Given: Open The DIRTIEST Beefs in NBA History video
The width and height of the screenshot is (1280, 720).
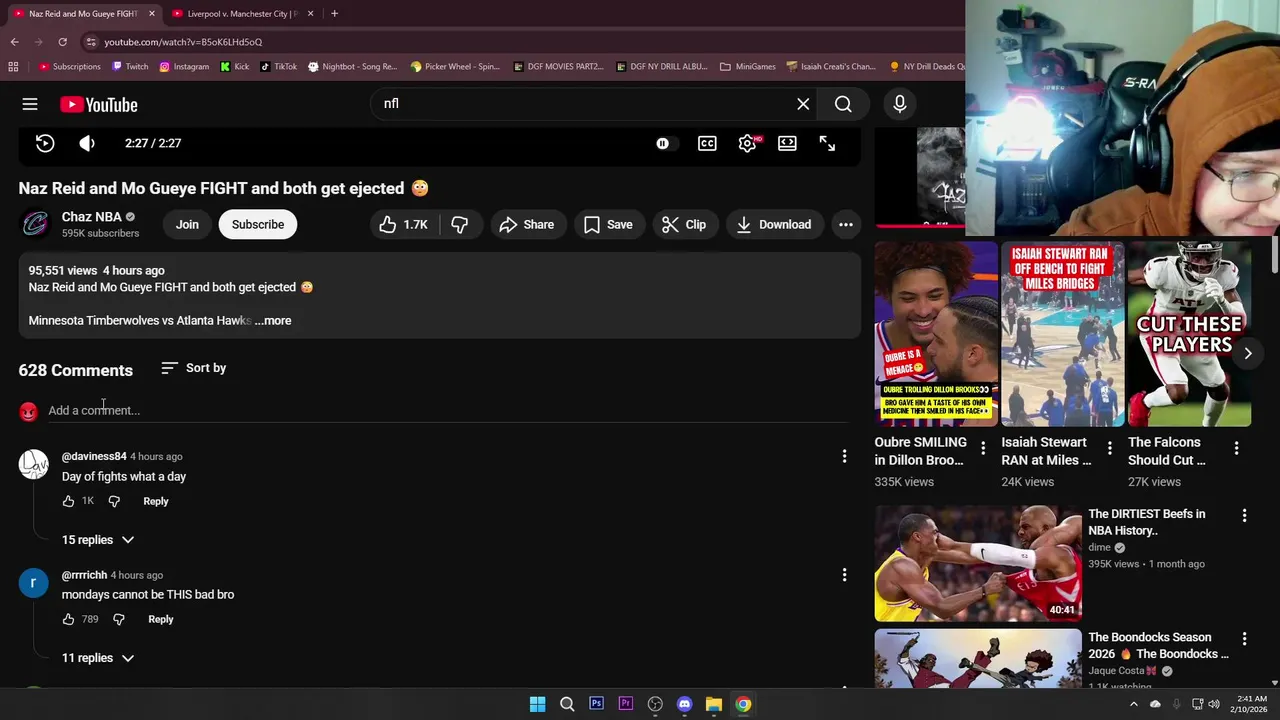Looking at the screenshot, I should pyautogui.click(x=978, y=563).
